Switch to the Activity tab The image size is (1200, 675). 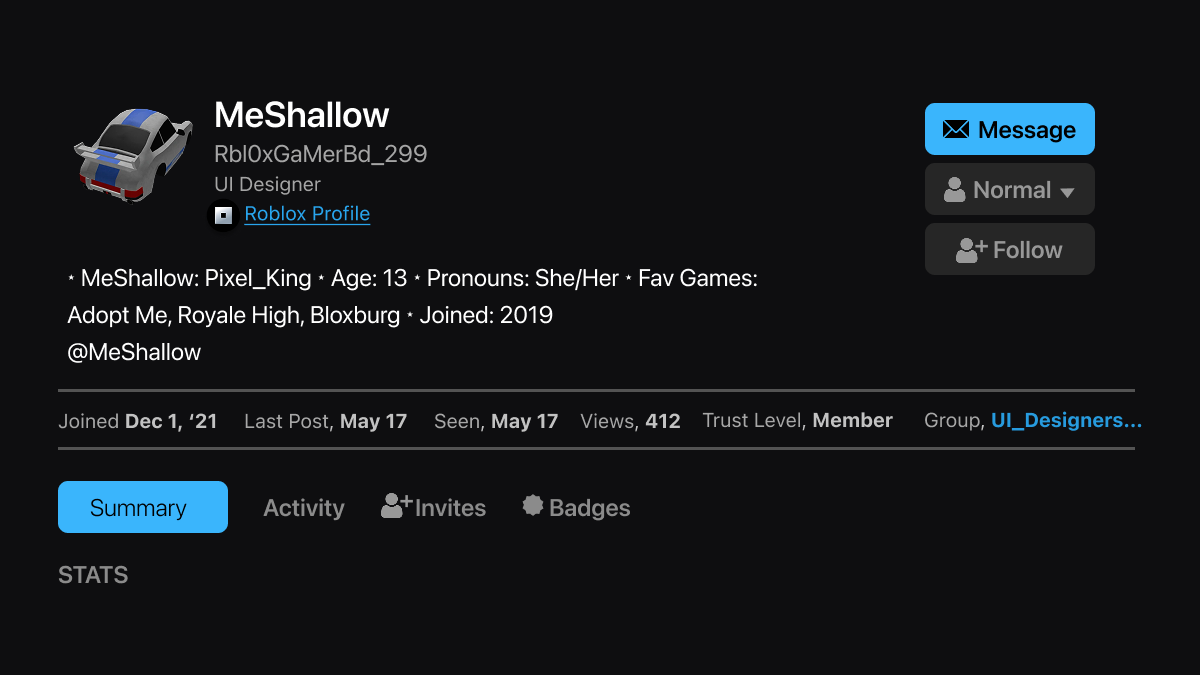(x=304, y=507)
